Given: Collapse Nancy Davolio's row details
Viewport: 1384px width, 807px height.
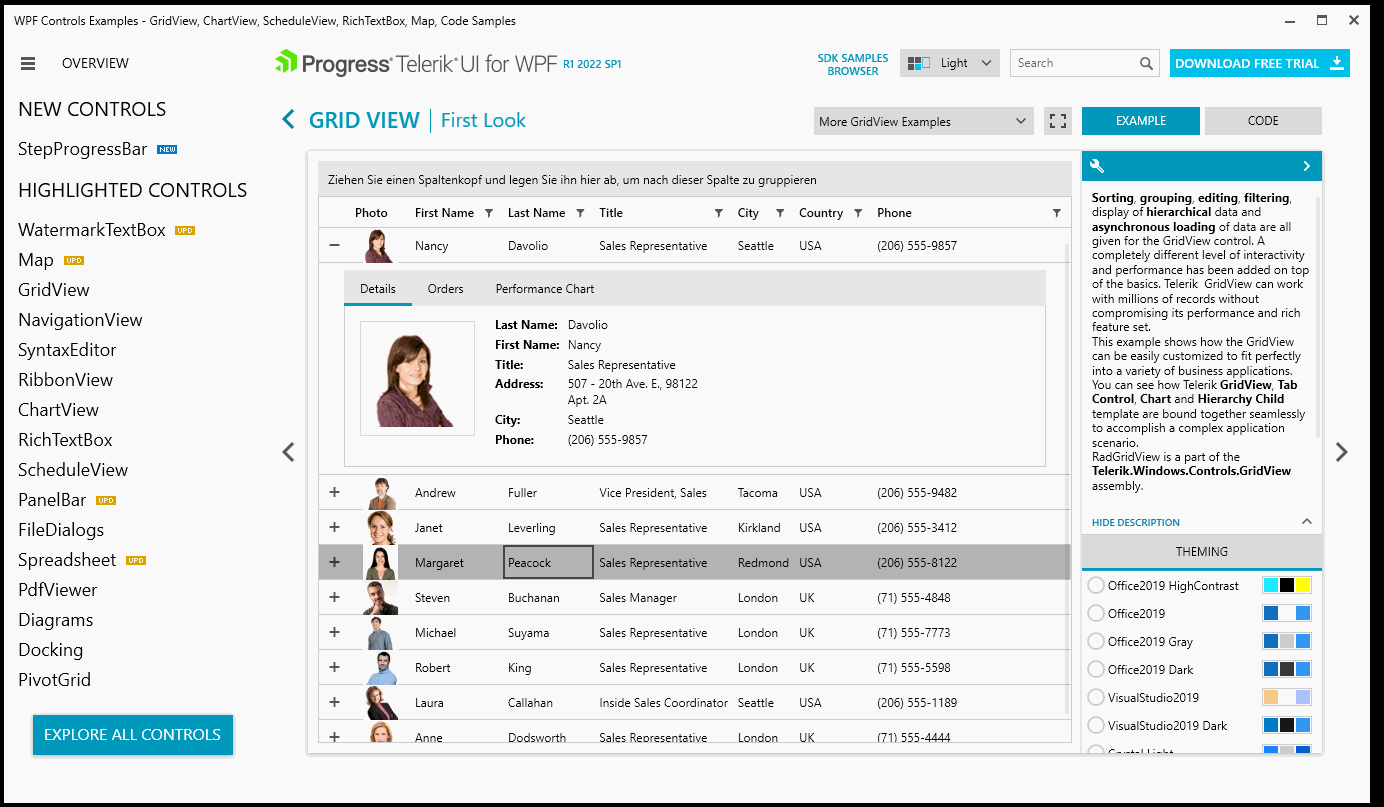Looking at the screenshot, I should click(334, 245).
